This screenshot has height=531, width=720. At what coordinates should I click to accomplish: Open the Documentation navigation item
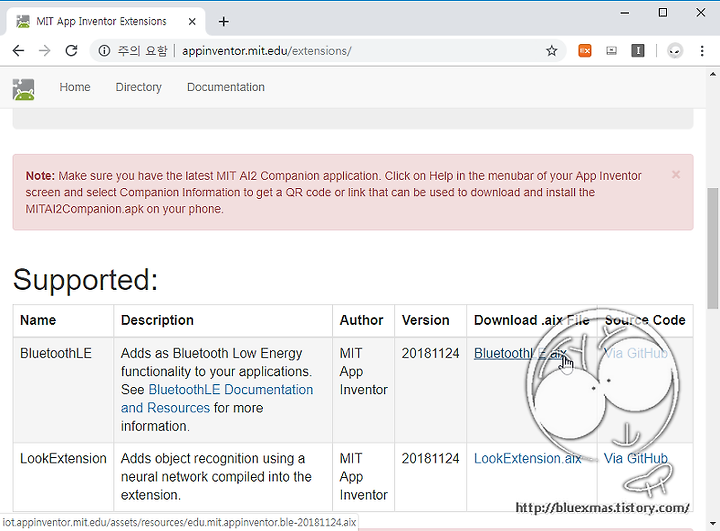pos(226,87)
